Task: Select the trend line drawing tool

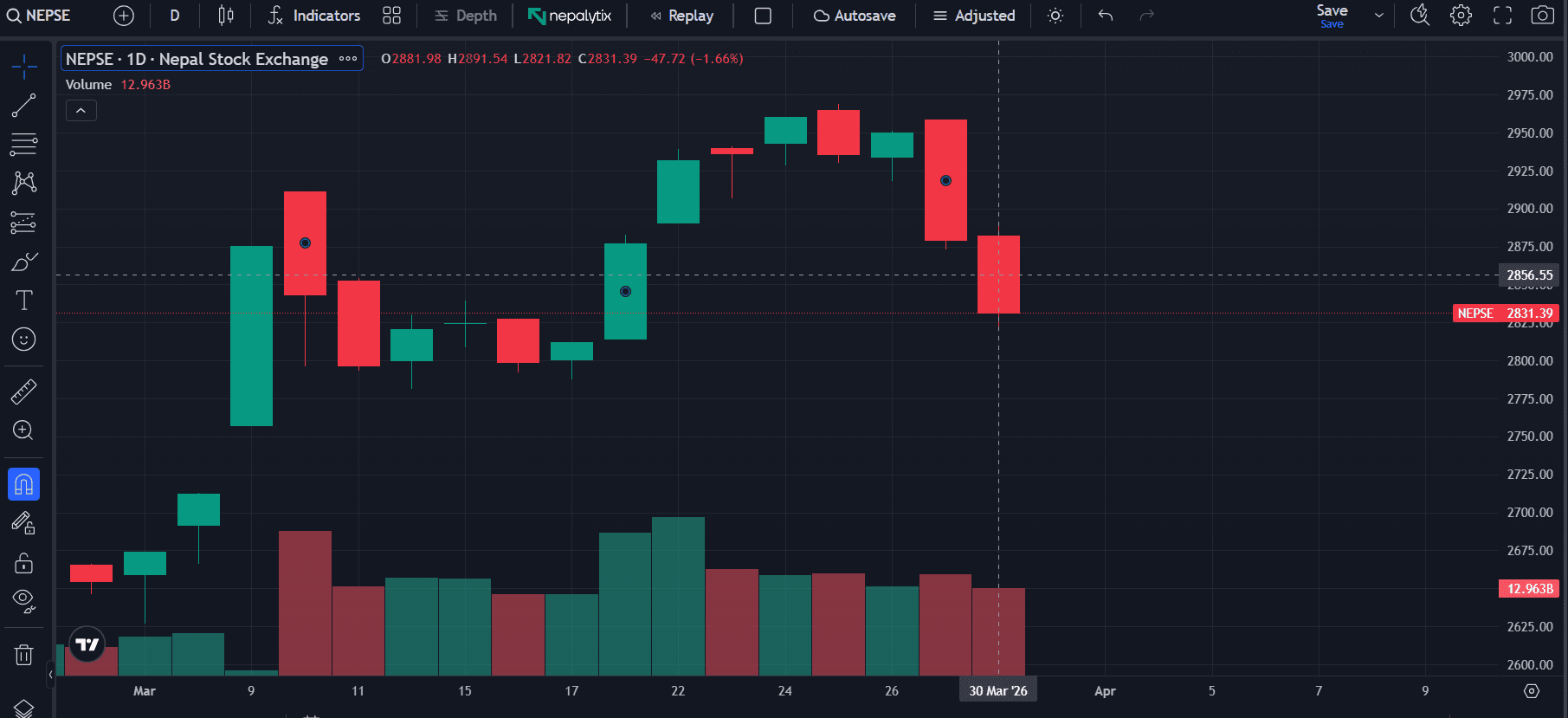Action: [23, 106]
